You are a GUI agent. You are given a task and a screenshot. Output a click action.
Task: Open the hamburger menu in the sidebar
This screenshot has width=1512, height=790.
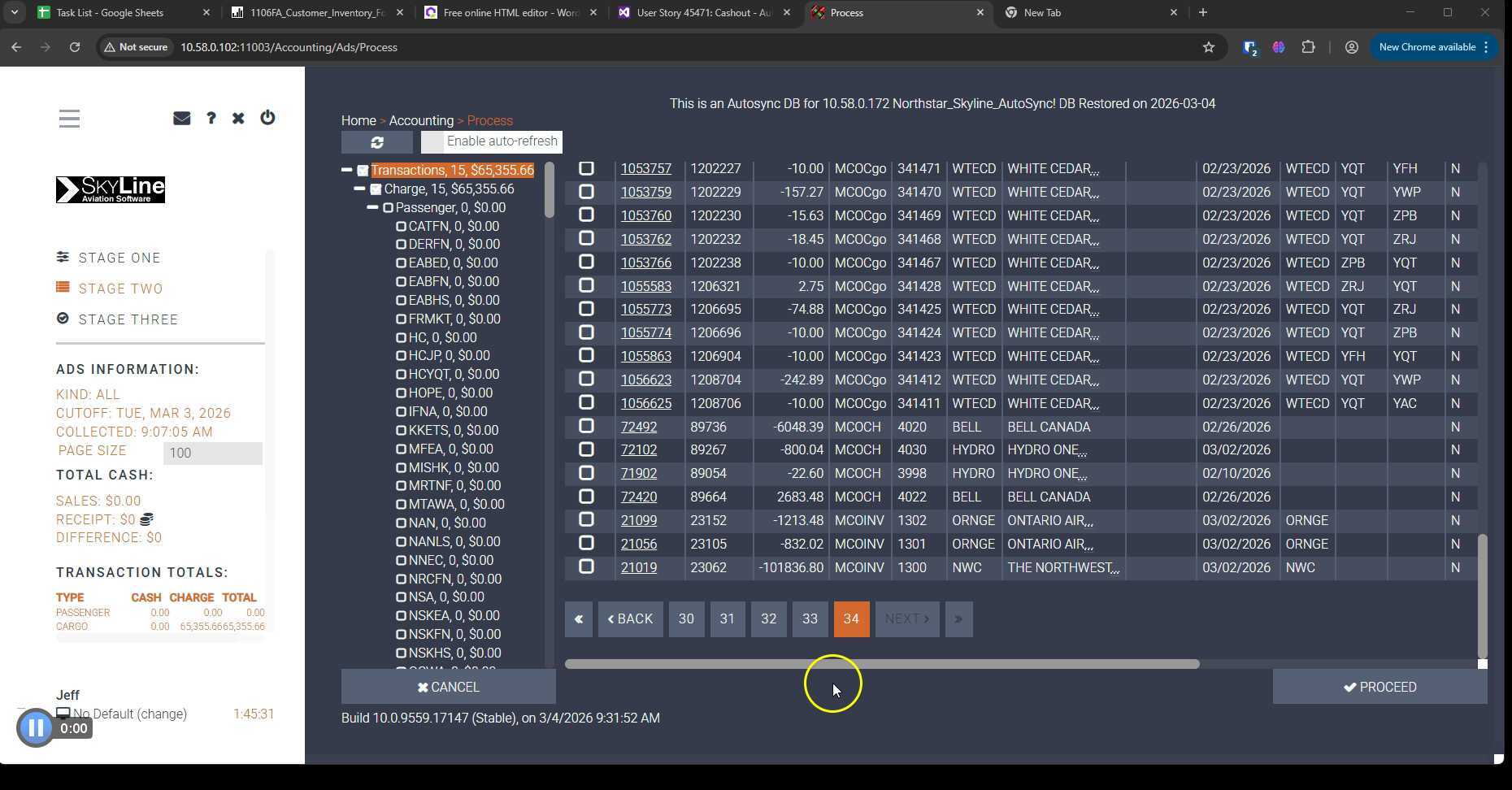tap(69, 119)
